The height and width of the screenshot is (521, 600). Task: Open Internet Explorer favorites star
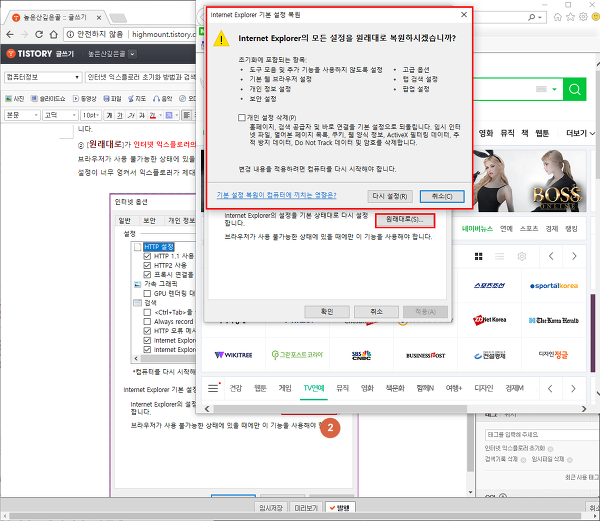click(571, 17)
